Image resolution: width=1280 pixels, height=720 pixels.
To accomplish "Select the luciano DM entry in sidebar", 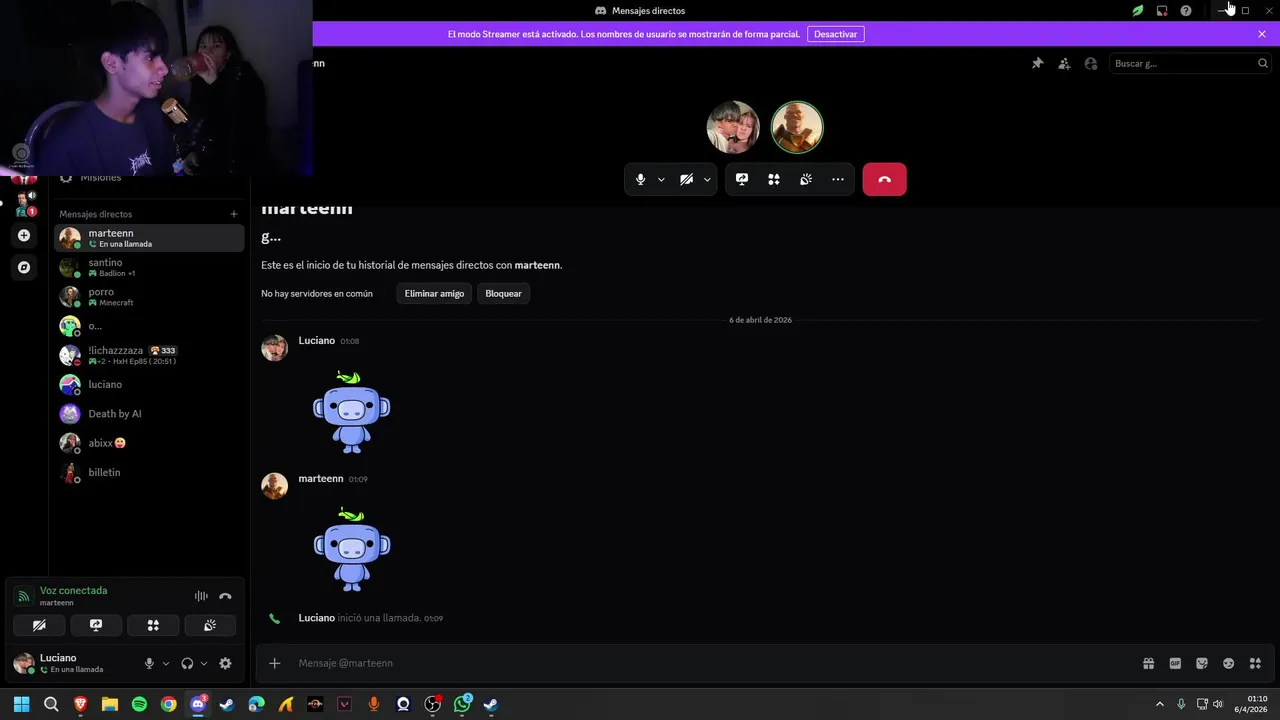I will point(149,384).
